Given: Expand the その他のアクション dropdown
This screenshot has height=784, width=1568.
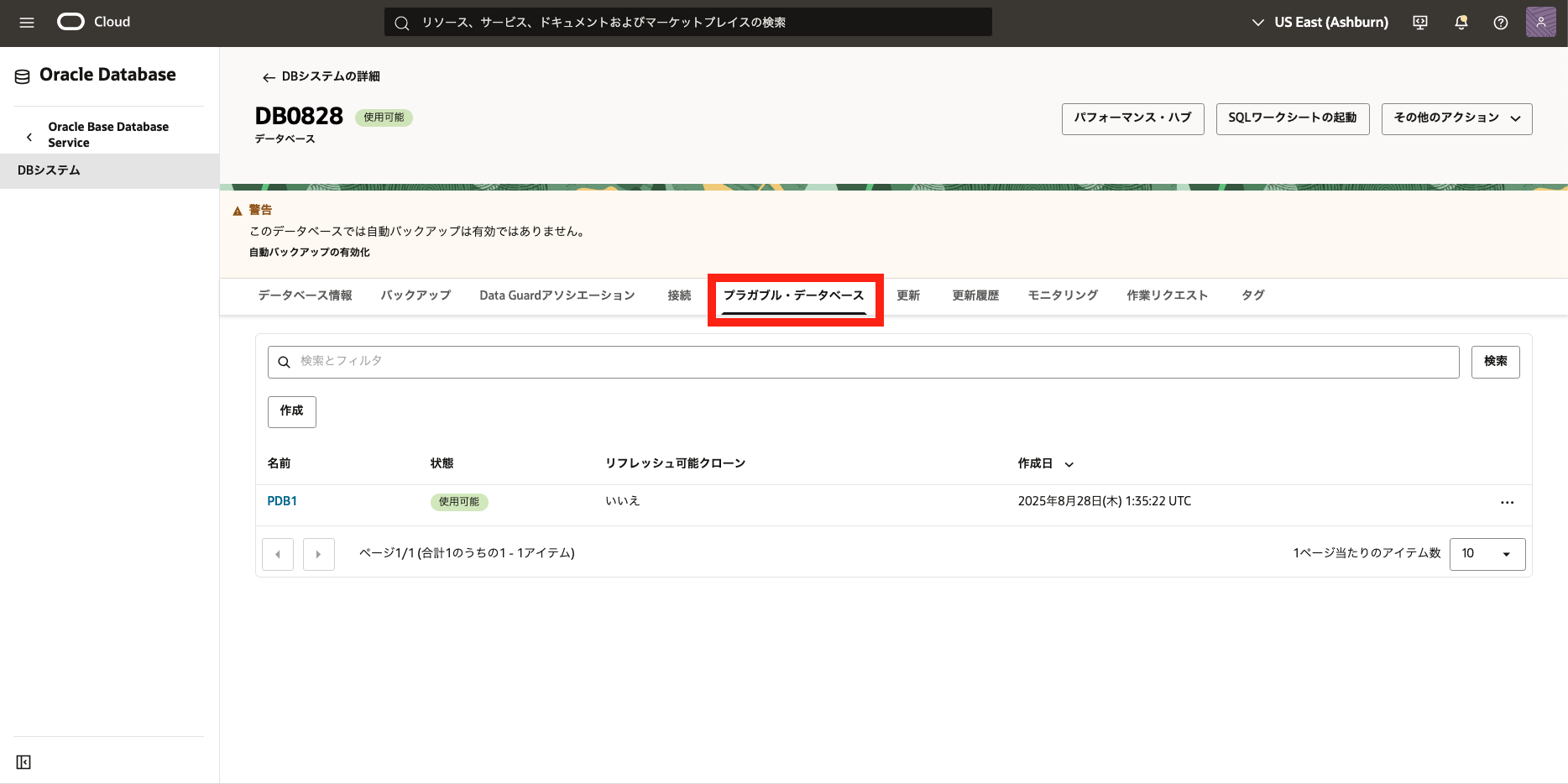Looking at the screenshot, I should 1456,118.
